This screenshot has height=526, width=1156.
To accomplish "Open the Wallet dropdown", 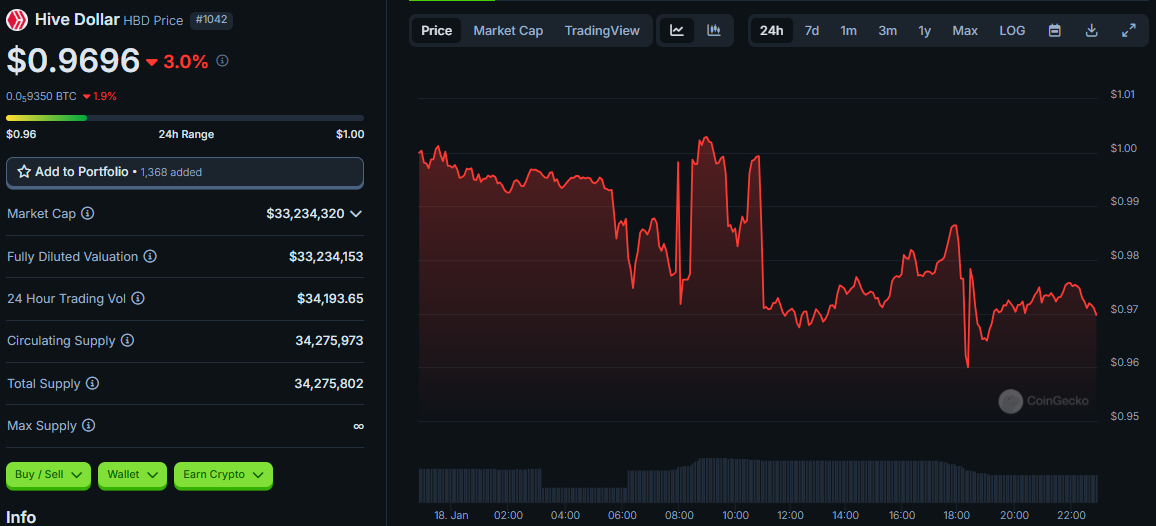I will click(x=133, y=475).
